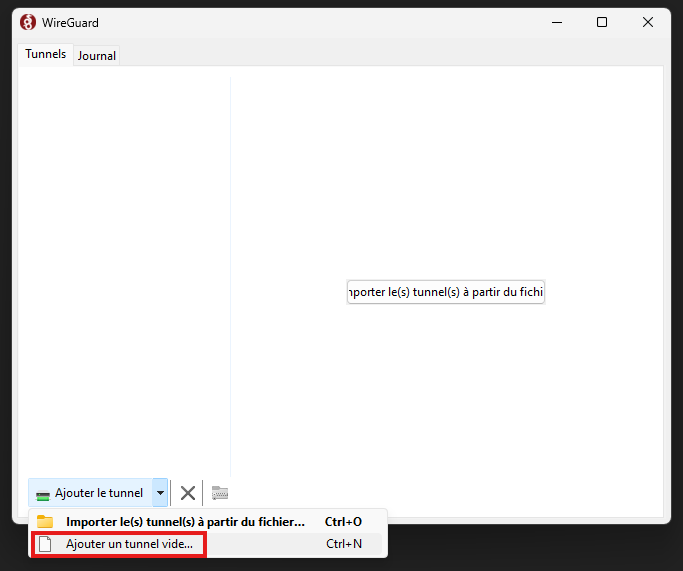Click the blank page icon for empty tunnel

point(45,544)
